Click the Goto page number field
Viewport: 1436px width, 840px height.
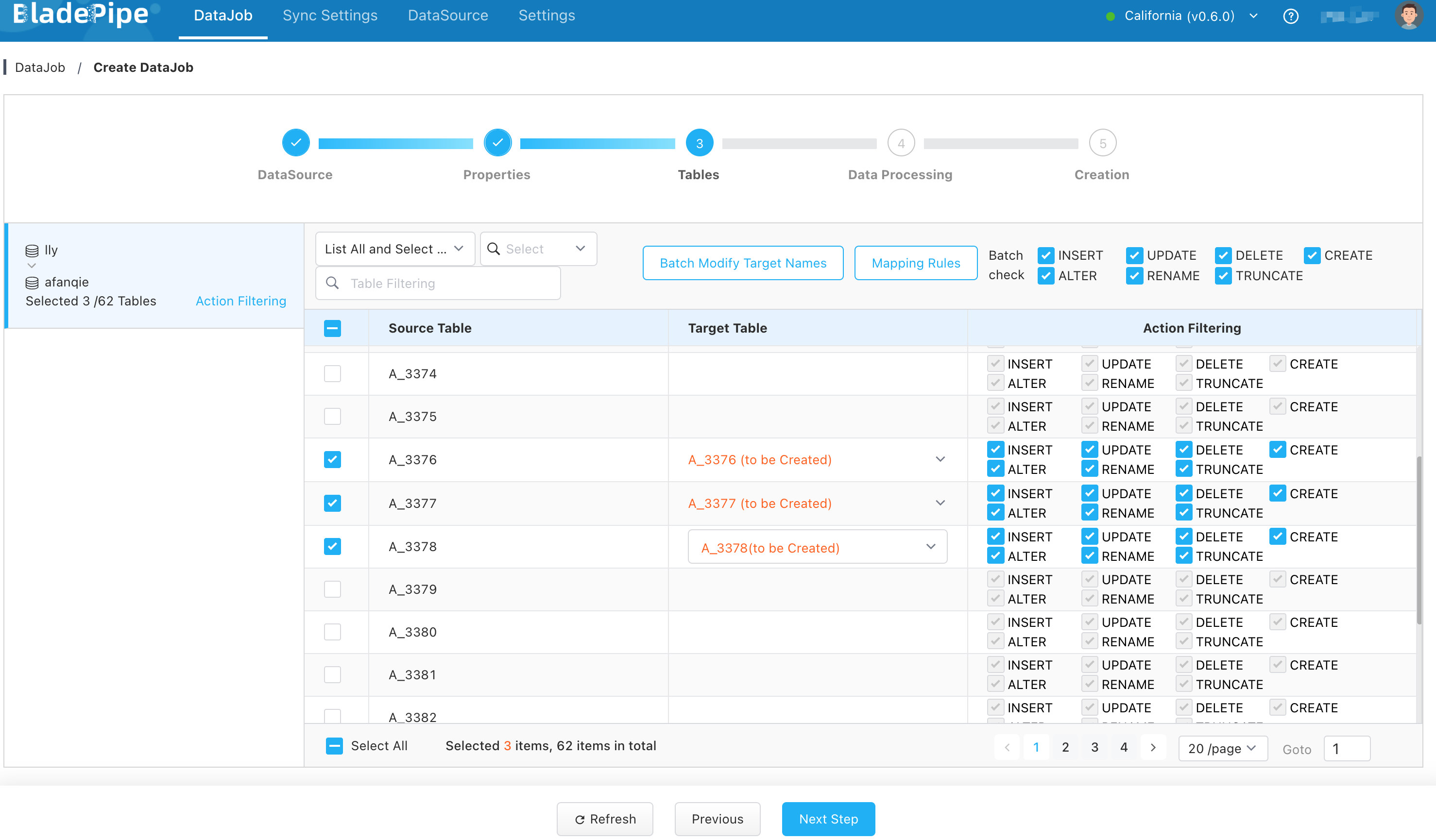(1346, 748)
